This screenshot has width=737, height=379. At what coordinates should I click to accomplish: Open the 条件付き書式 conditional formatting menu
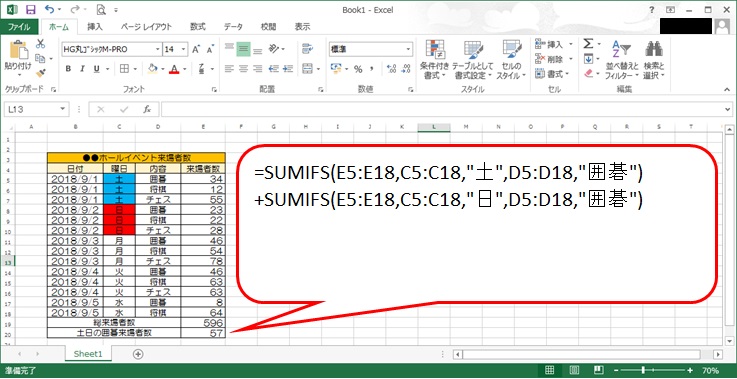[434, 59]
